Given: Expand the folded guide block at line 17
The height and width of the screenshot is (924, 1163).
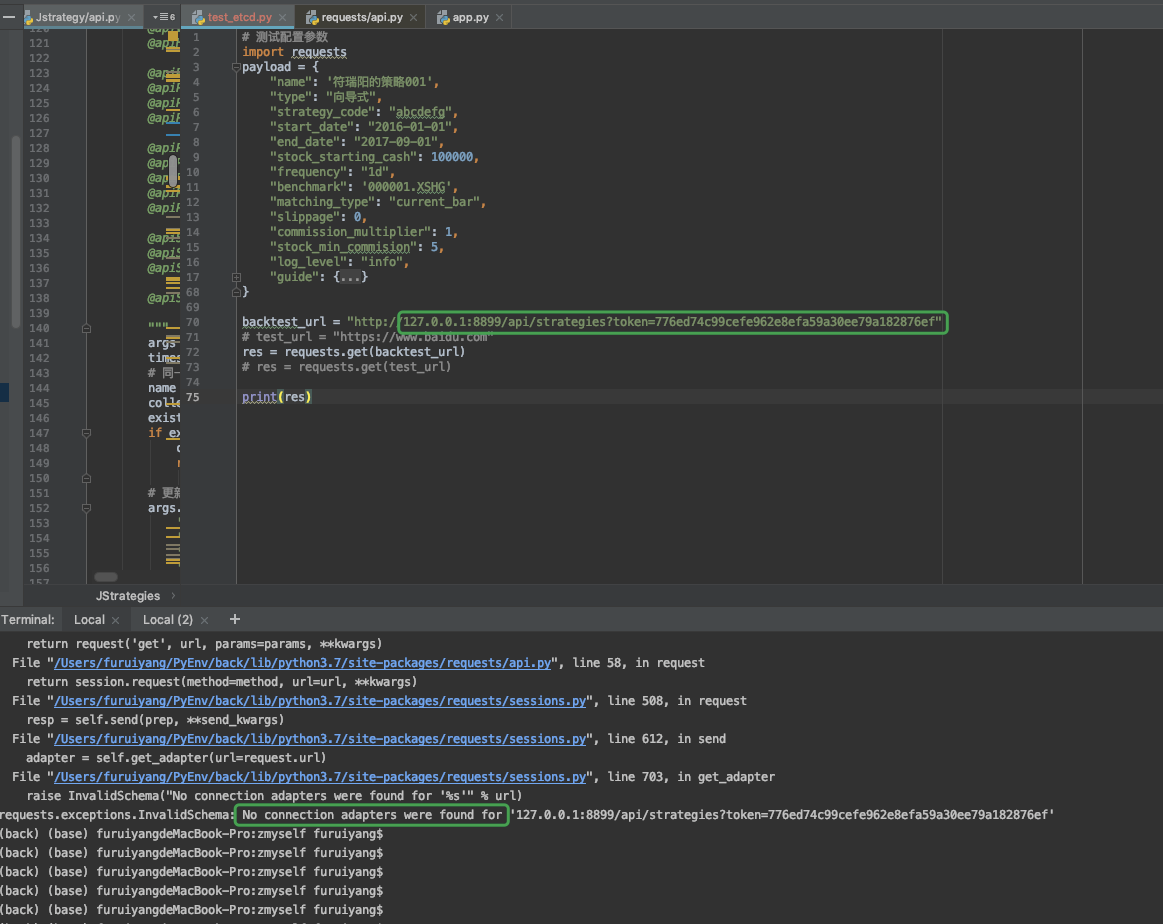Looking at the screenshot, I should tap(236, 277).
